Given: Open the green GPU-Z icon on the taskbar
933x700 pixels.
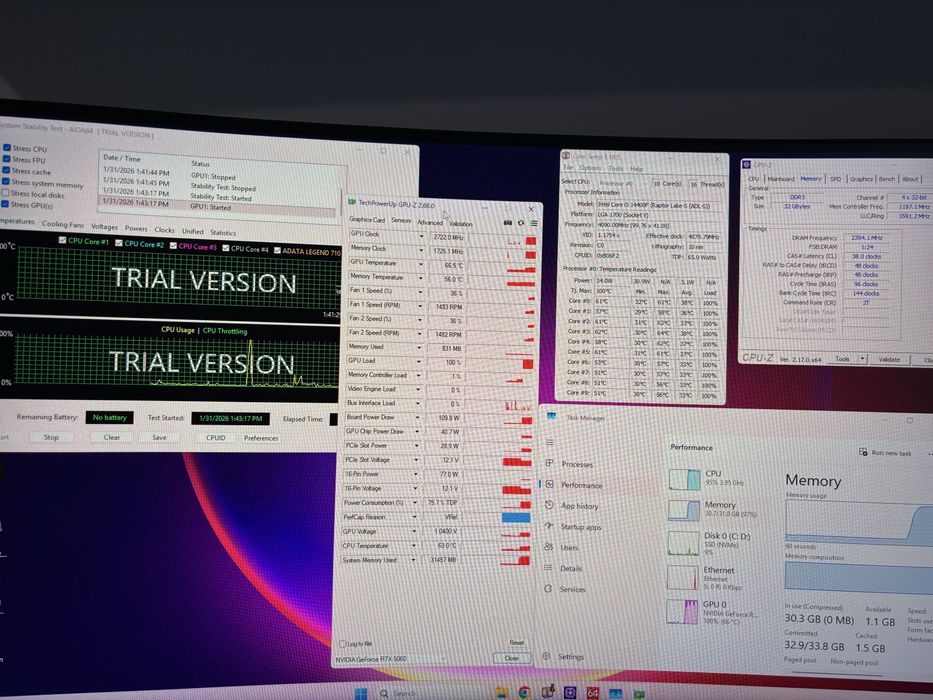Looking at the screenshot, I should [x=639, y=694].
